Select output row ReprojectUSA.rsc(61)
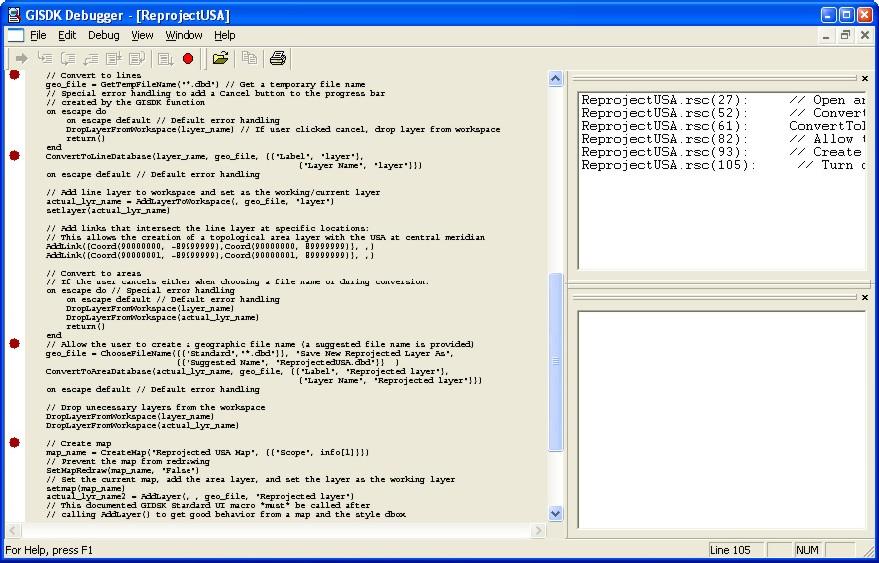Screen dimensions: 879x563 723,126
